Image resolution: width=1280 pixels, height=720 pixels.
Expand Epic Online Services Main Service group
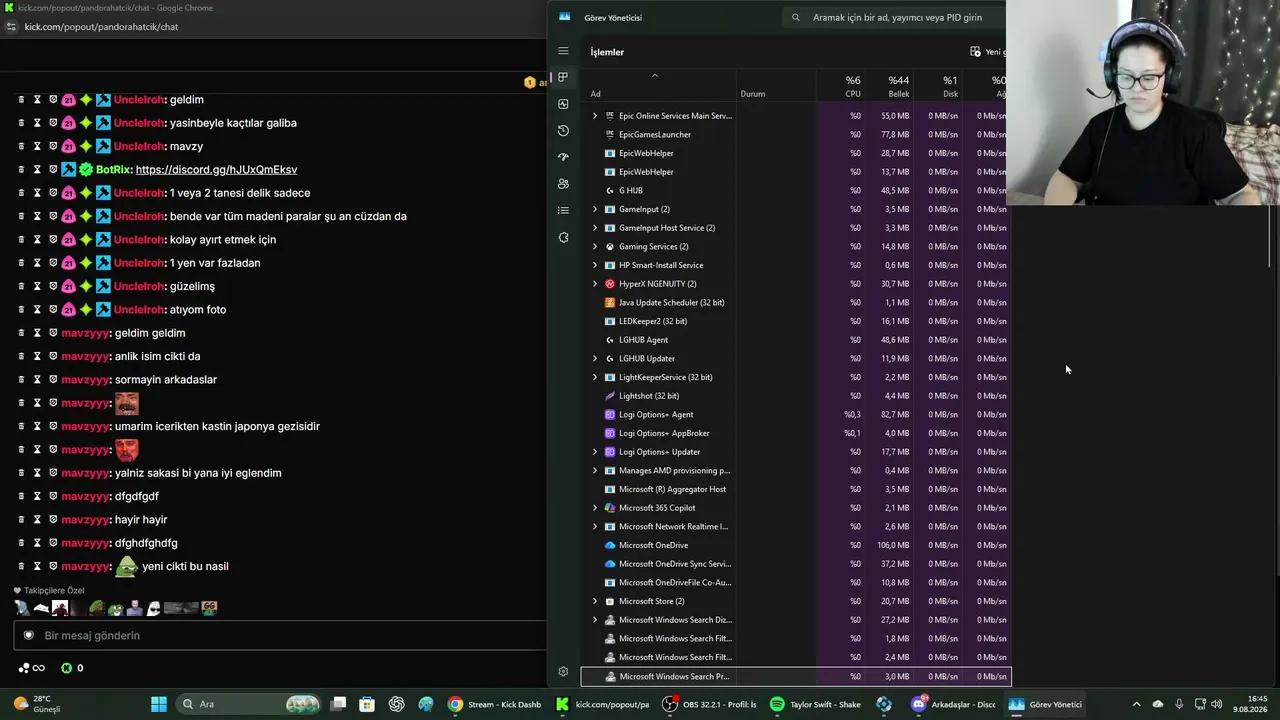(595, 116)
